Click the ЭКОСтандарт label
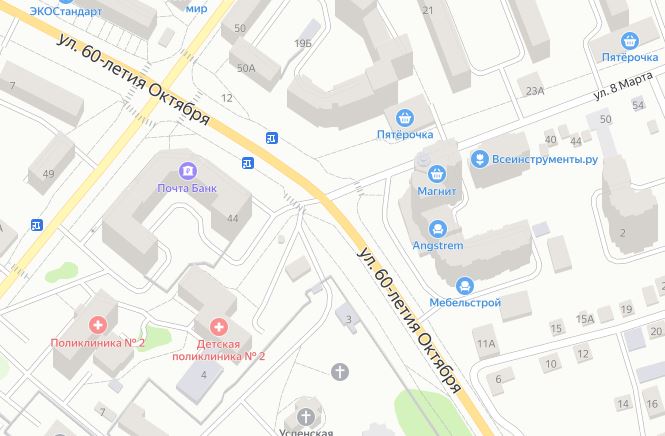Image resolution: width=665 pixels, height=436 pixels. [x=66, y=11]
